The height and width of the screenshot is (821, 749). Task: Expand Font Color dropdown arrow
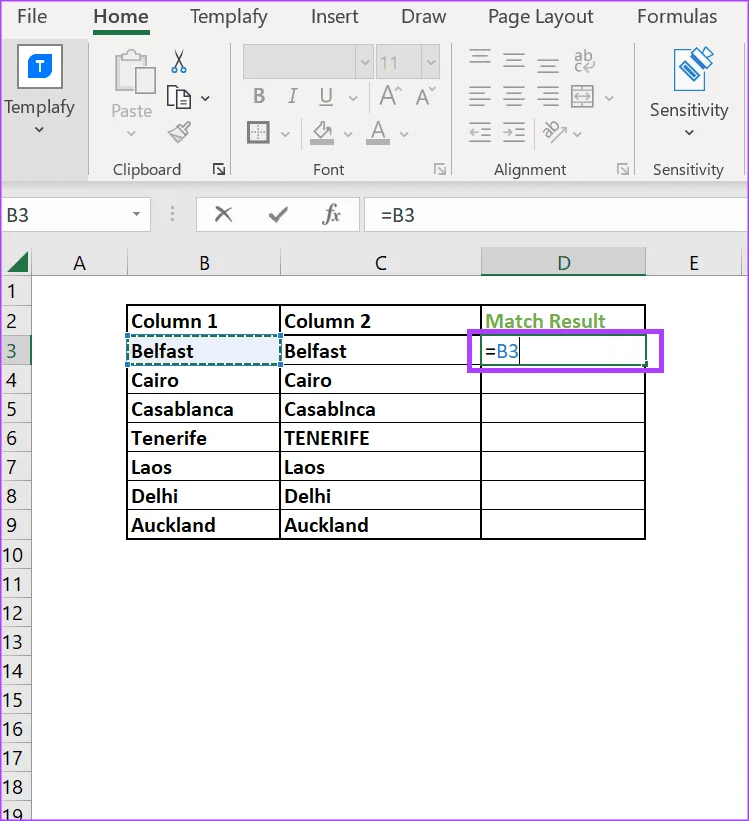404,134
